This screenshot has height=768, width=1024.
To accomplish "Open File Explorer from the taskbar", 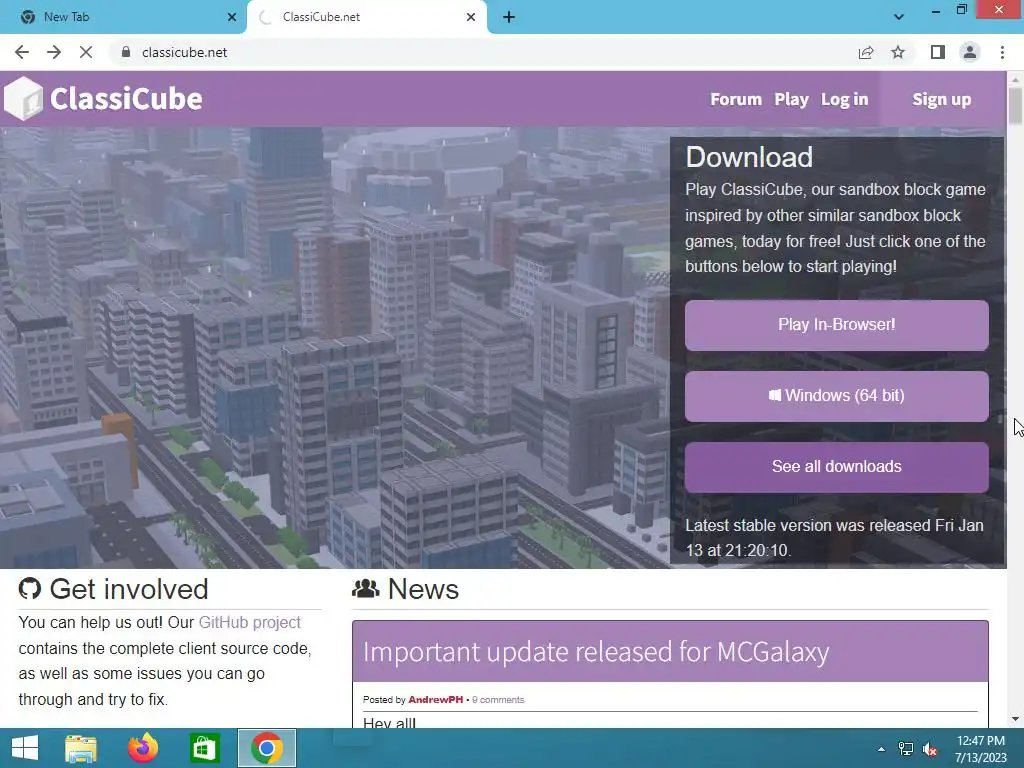I will click(x=81, y=748).
